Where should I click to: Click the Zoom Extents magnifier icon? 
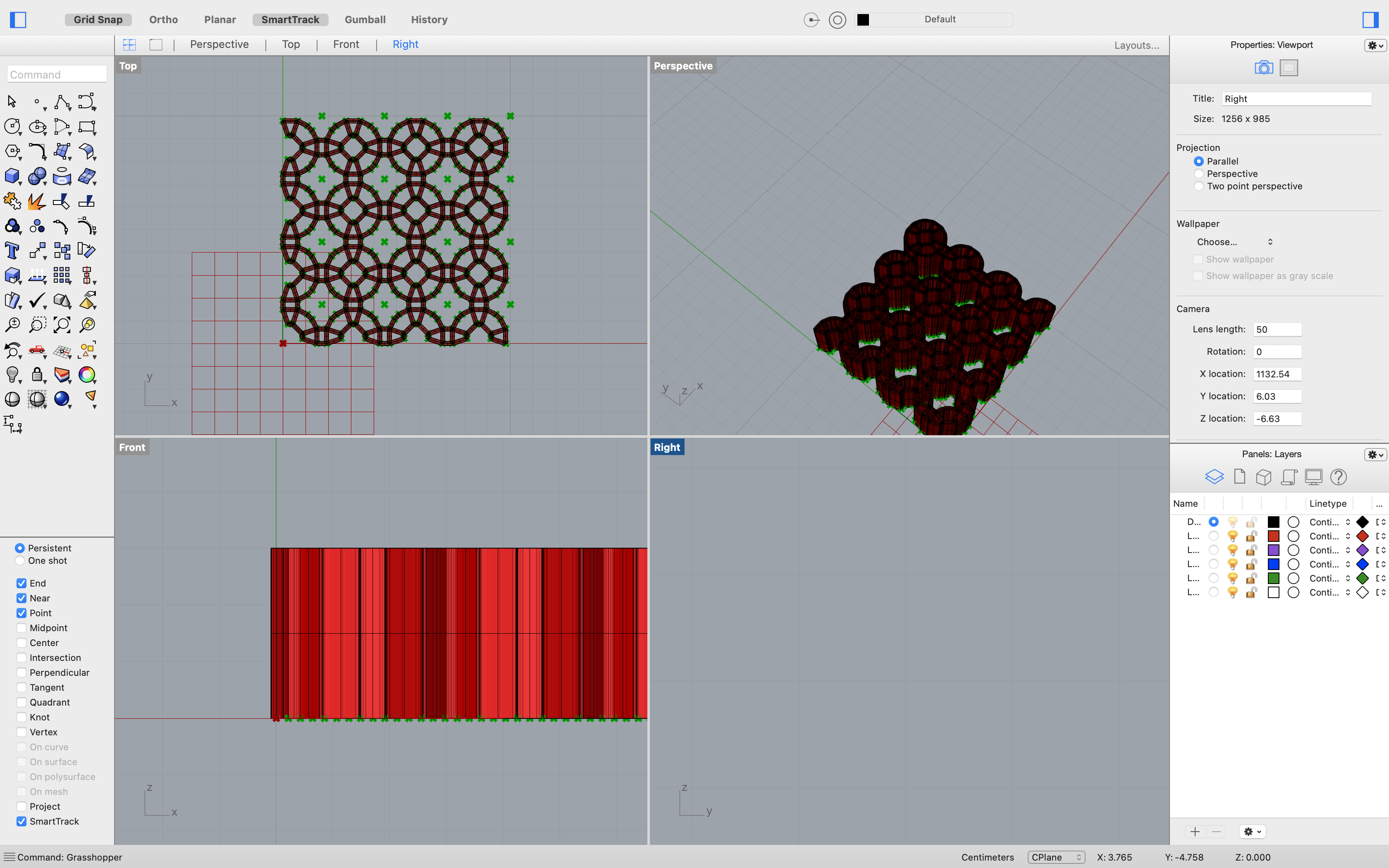tap(62, 325)
